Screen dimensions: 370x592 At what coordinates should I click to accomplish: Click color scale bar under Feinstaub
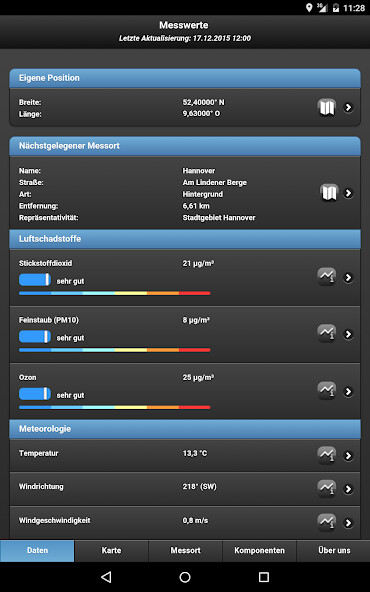click(114, 350)
